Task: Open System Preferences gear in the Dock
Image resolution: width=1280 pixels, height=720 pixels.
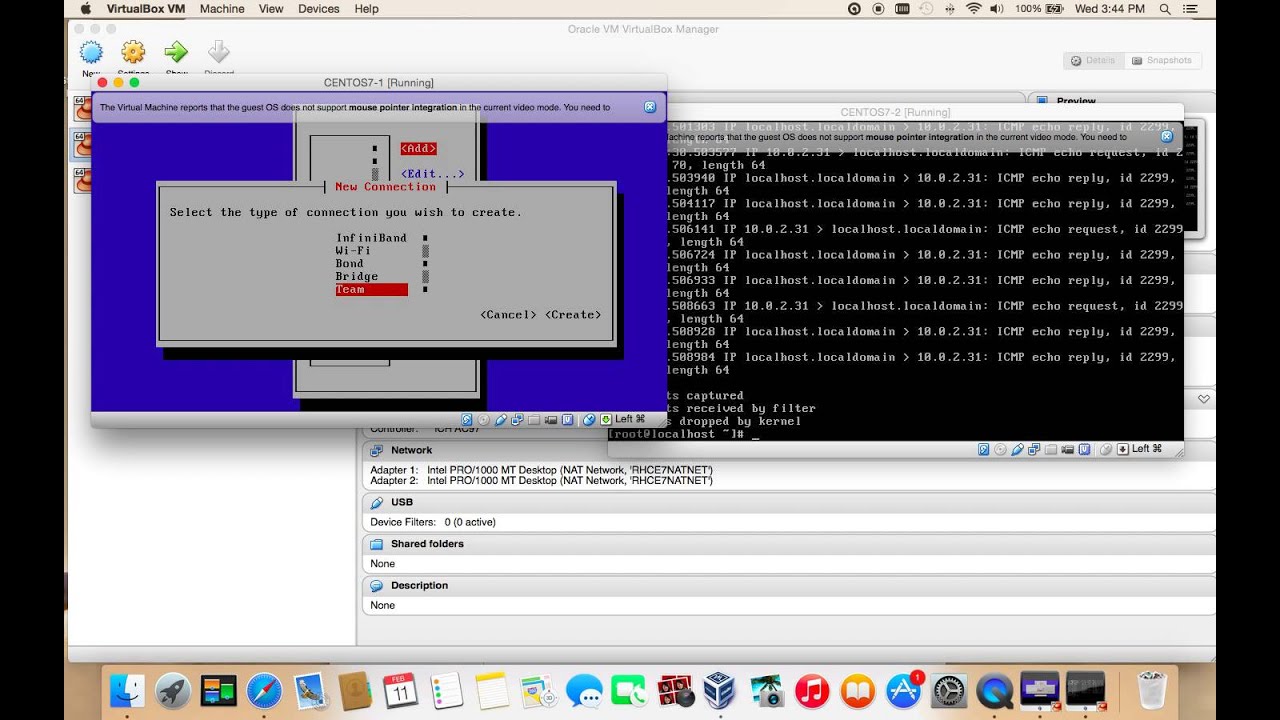Action: 948,691
